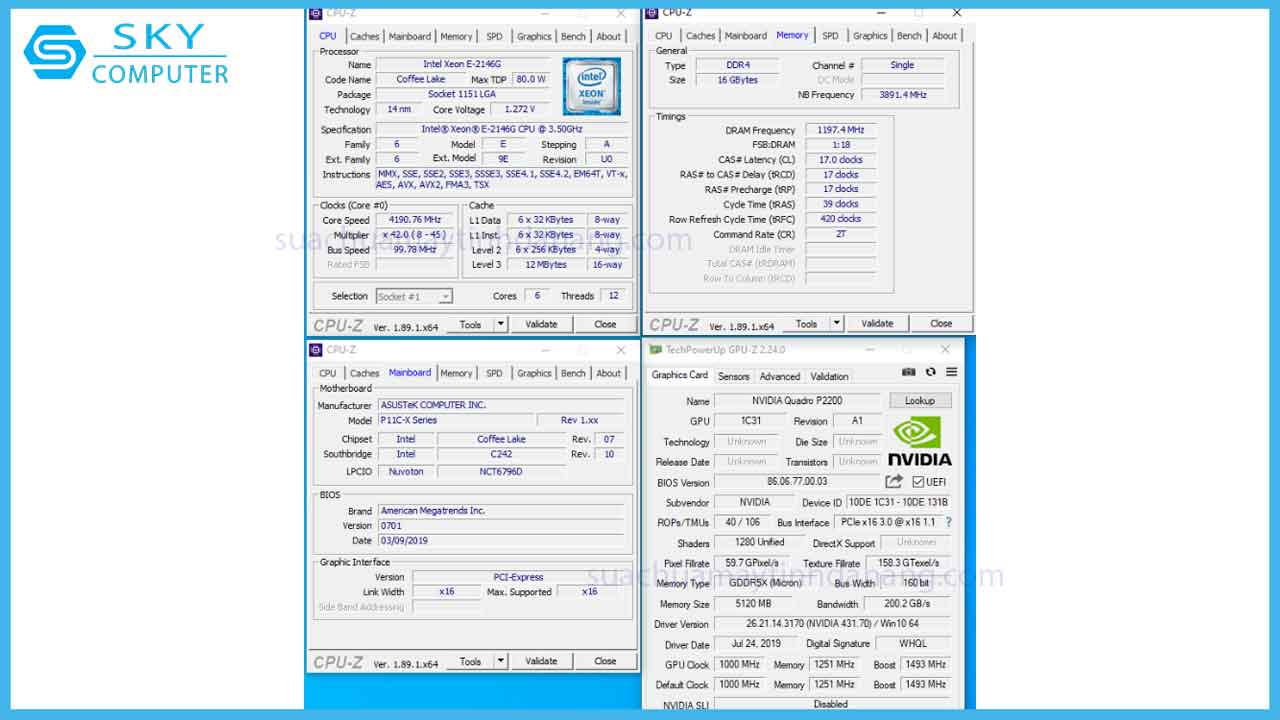Switch to the Sensors tab in GPU-Z

733,376
